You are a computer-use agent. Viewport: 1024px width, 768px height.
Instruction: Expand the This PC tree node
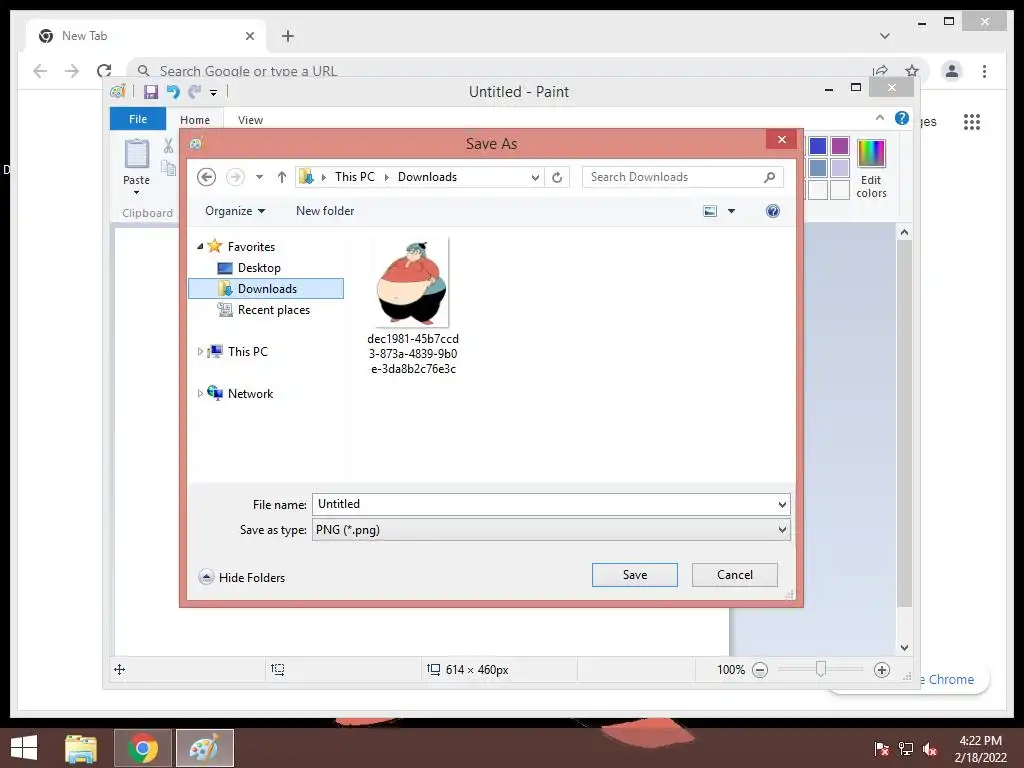click(x=200, y=351)
